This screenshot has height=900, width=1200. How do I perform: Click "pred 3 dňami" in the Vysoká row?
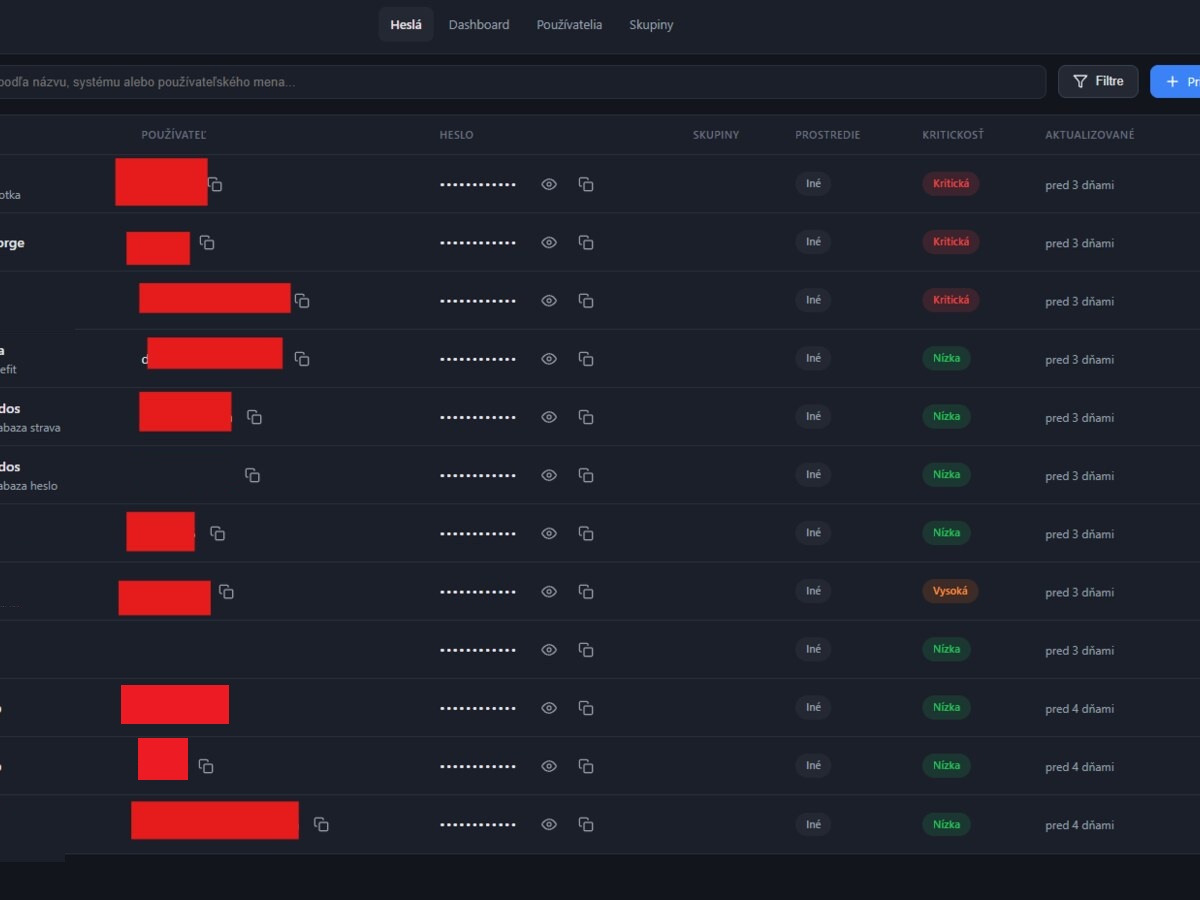click(x=1080, y=592)
